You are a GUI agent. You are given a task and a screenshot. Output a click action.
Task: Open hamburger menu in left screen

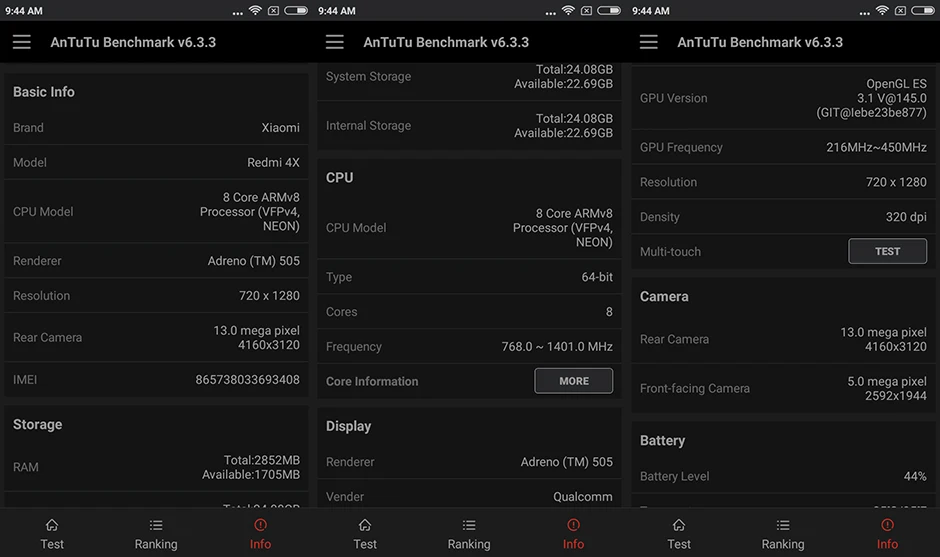[x=22, y=42]
